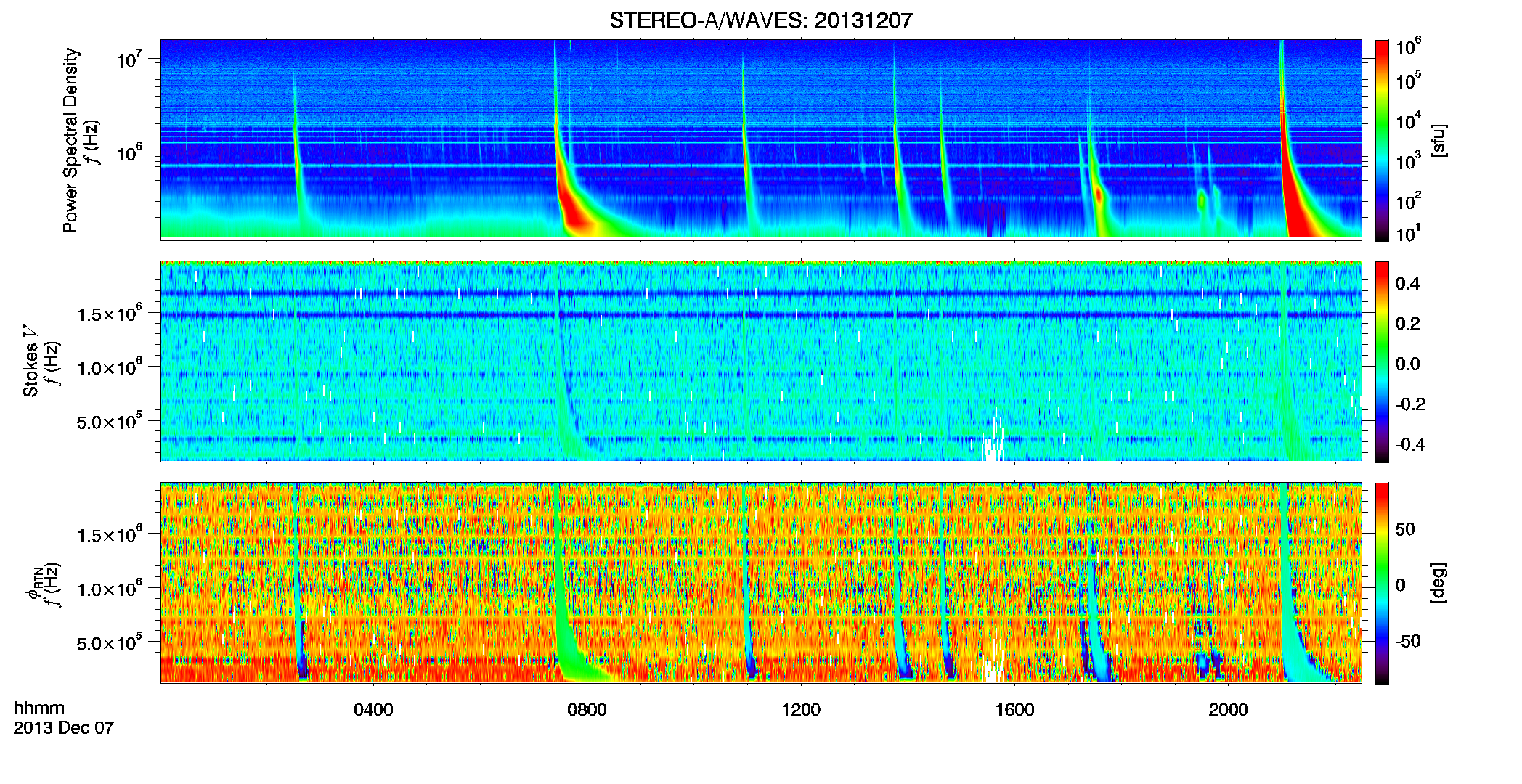This screenshot has height=784, width=1522.
Task: Click the Stokes V axis label
Action: pos(31,361)
